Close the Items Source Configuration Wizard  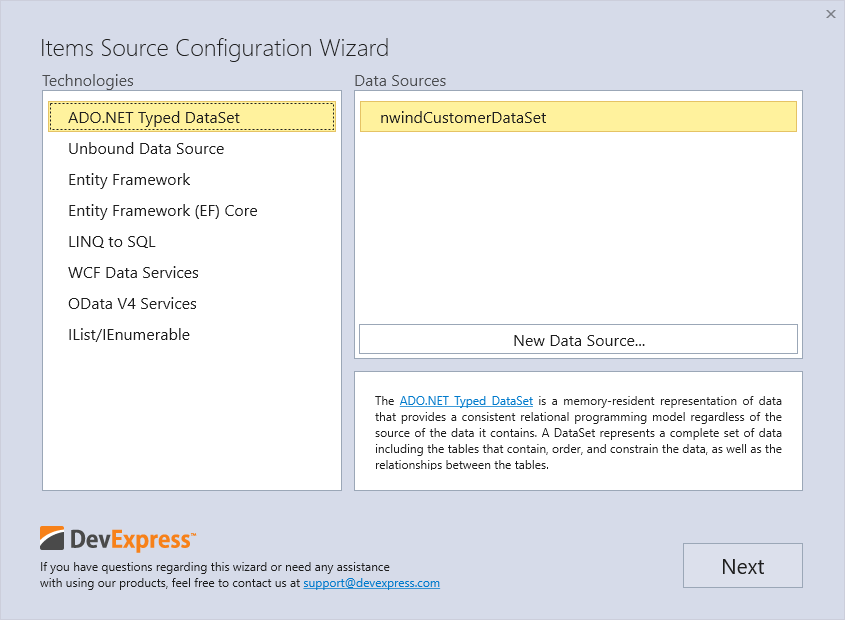point(830,14)
